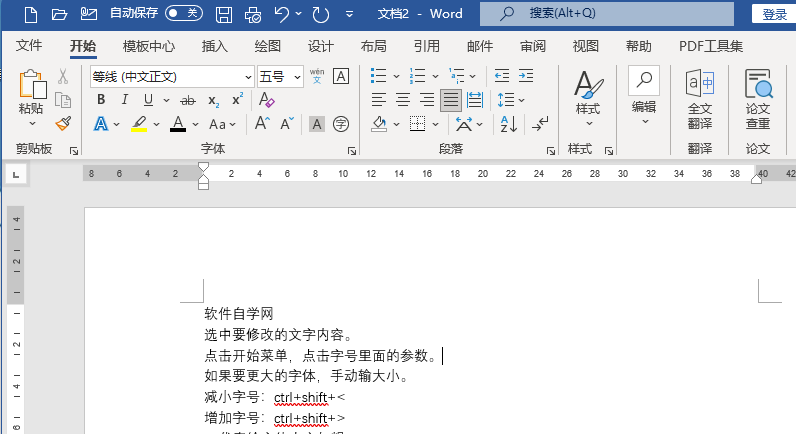Screen dimensions: 796x434
Task: Click the highlight color yellow marker
Action: [139, 124]
